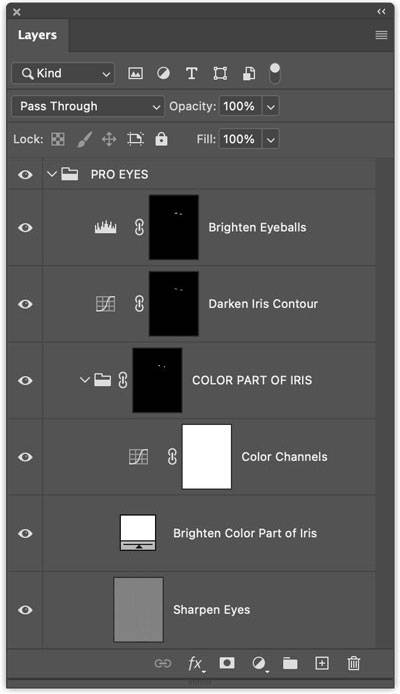400x694 pixels.
Task: Toggle visibility of Sharpen Eyes layer
Action: pos(25,610)
